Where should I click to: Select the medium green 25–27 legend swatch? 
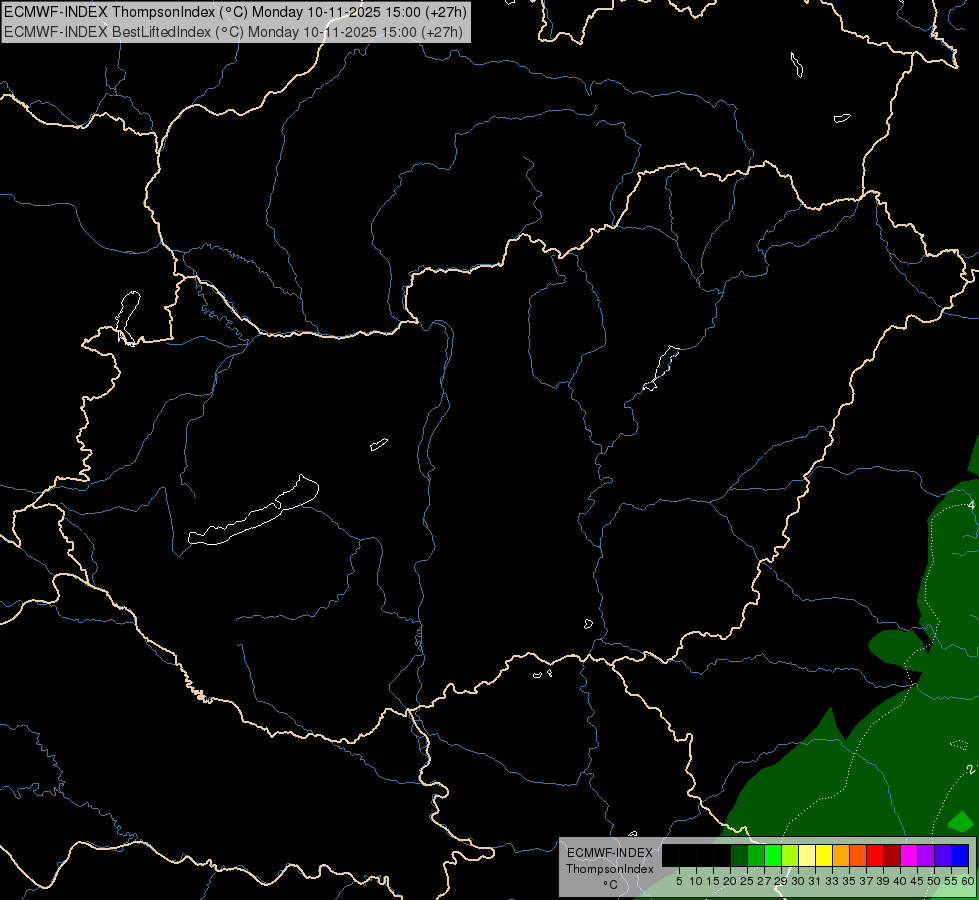(x=756, y=855)
